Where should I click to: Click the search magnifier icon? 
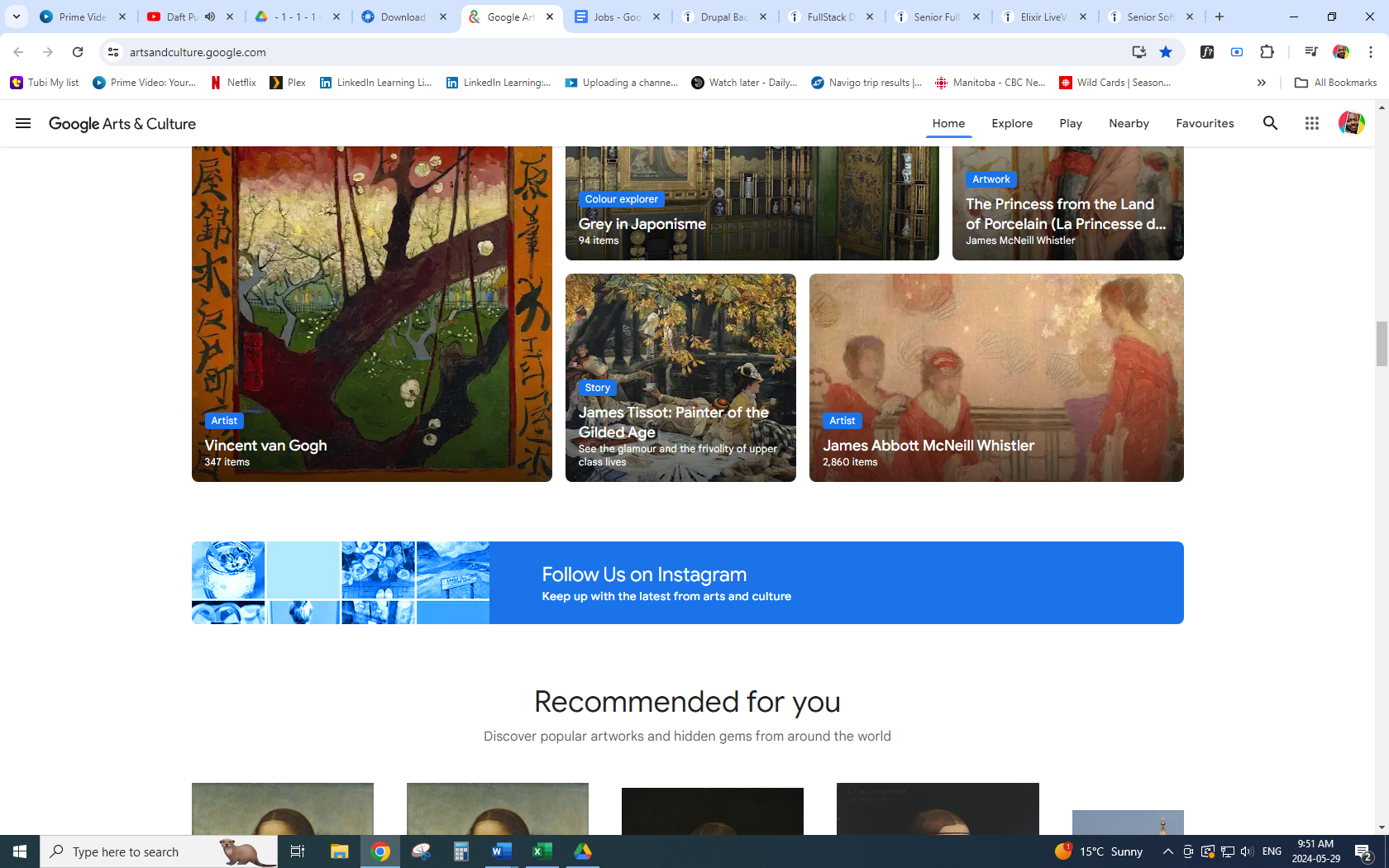[x=1270, y=123]
